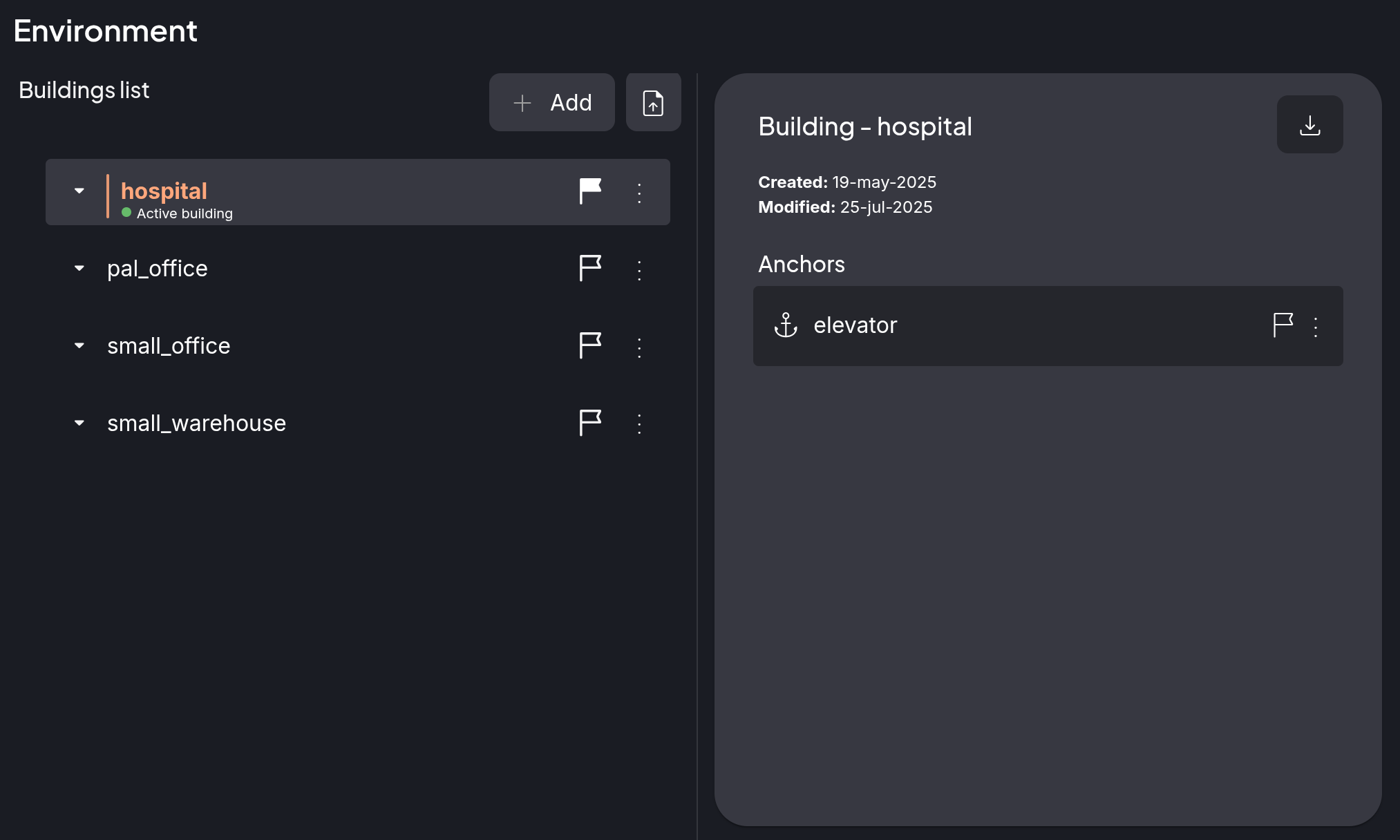Toggle the flag on the elevator anchor
Viewport: 1400px width, 840px height.
click(x=1283, y=325)
